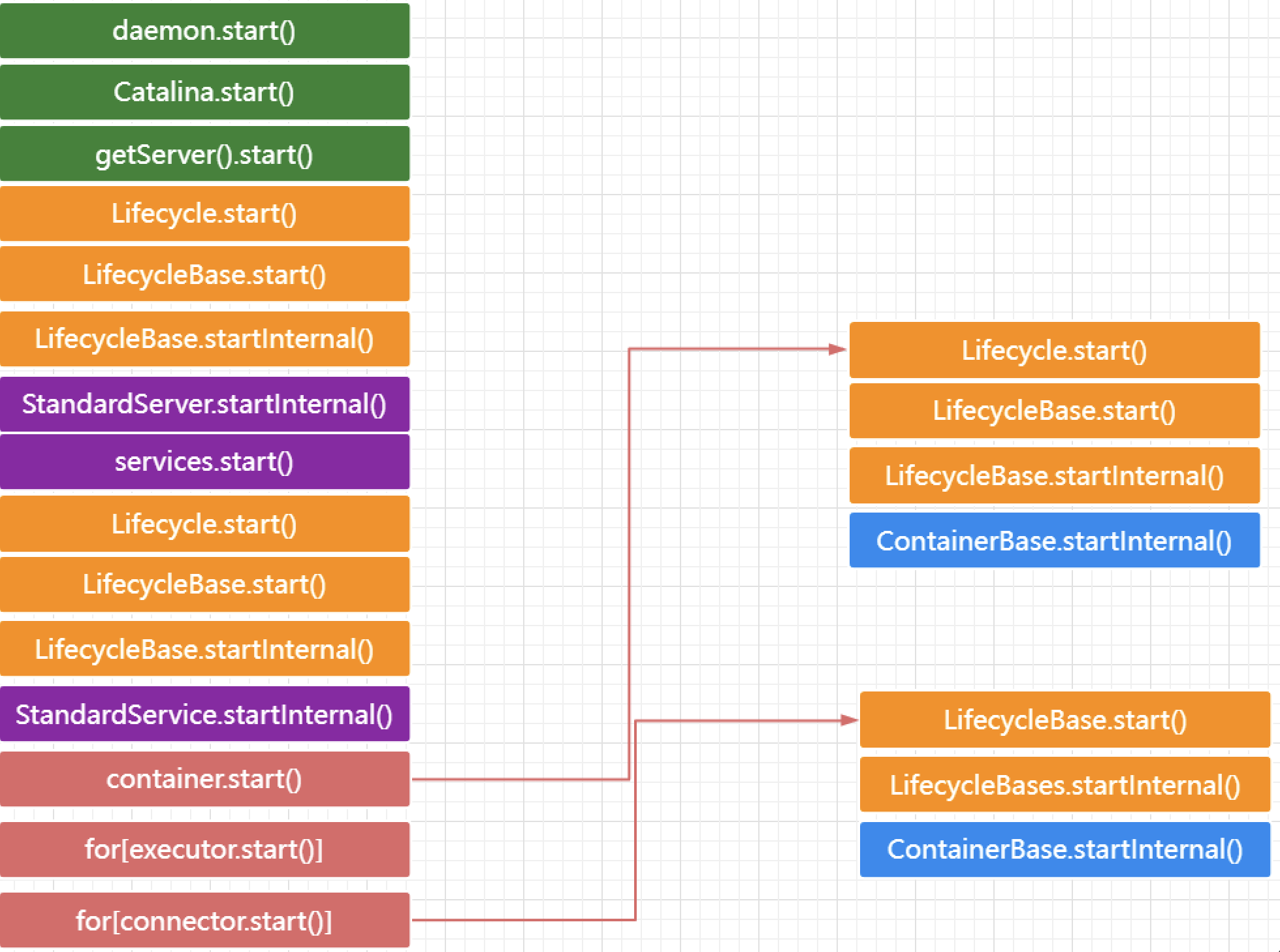
Task: Click the upper-right Lifecycle.start() block
Action: click(x=1054, y=350)
